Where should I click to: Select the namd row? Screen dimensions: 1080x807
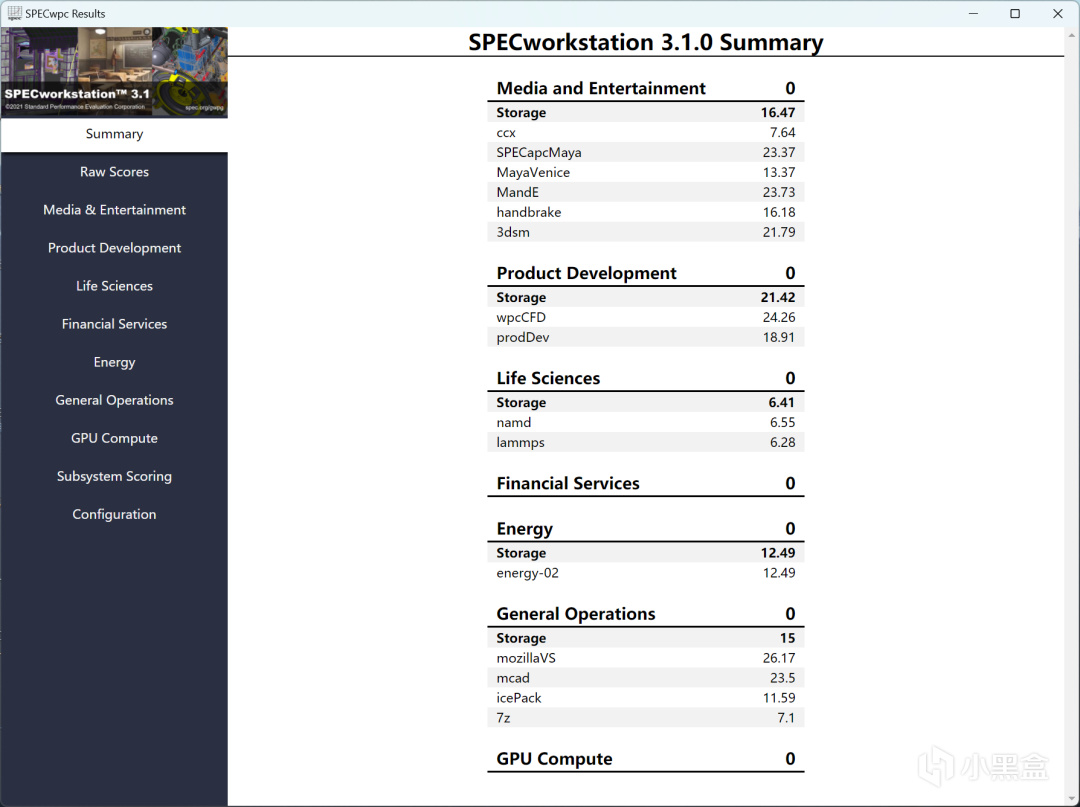coord(645,422)
